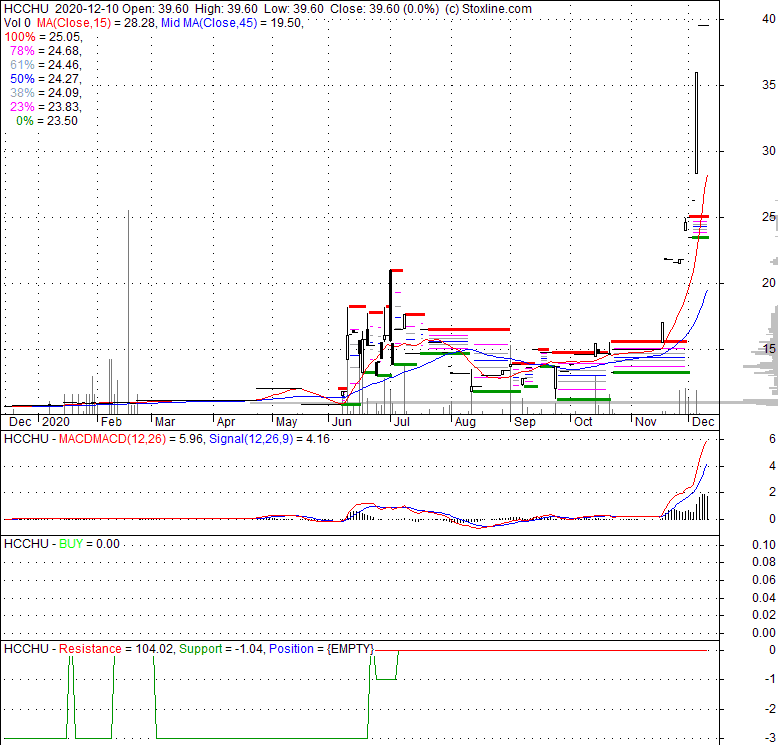Click the 78% = 24.68 Fibonacci level
Screen dimensions: 780x745
(x=46, y=51)
